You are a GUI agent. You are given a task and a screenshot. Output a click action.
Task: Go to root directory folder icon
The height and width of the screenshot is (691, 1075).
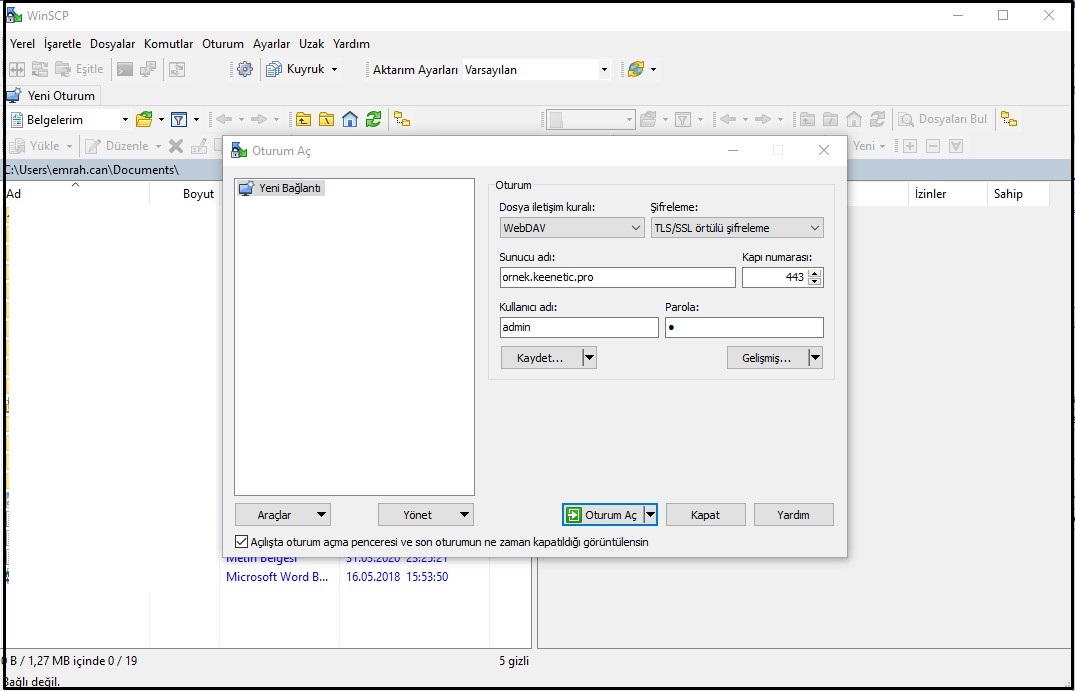point(326,119)
